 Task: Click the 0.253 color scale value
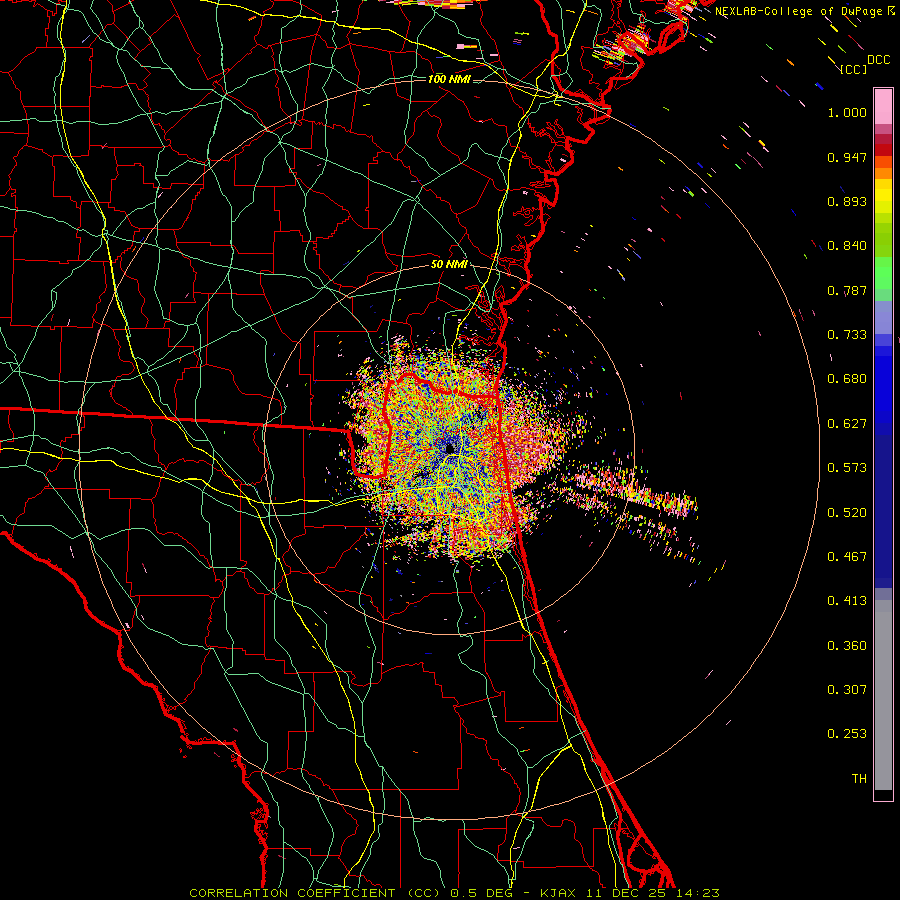pos(847,734)
